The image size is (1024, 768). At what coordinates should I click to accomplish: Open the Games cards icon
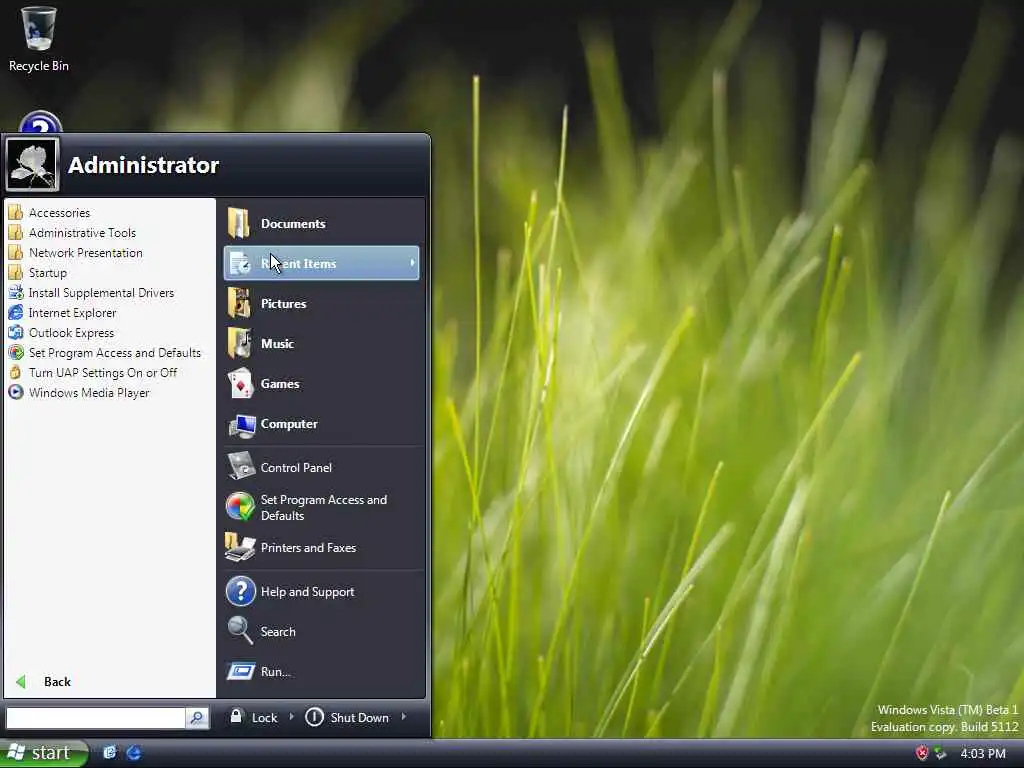tap(240, 383)
